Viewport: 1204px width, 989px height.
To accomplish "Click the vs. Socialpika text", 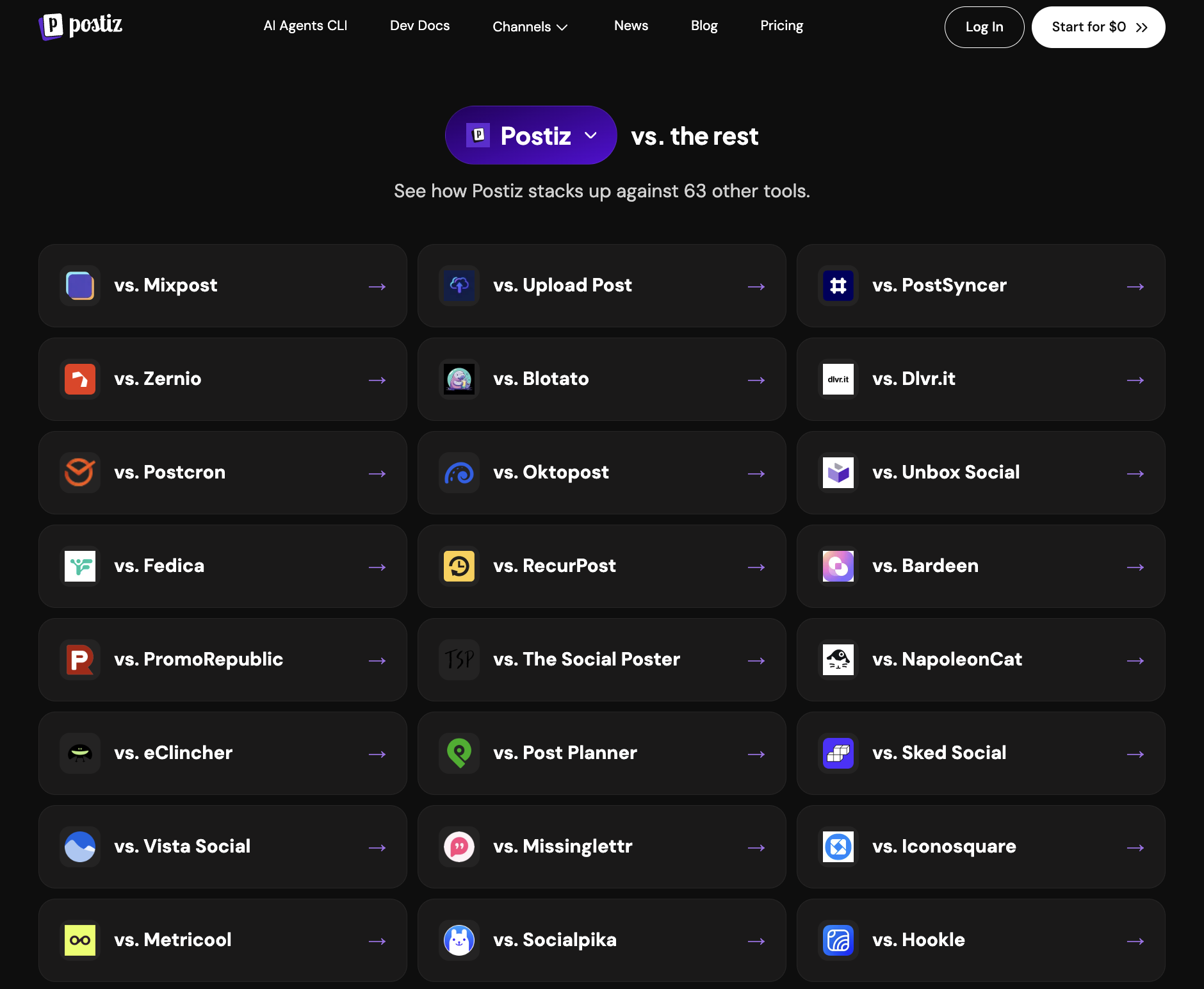I will (x=555, y=940).
